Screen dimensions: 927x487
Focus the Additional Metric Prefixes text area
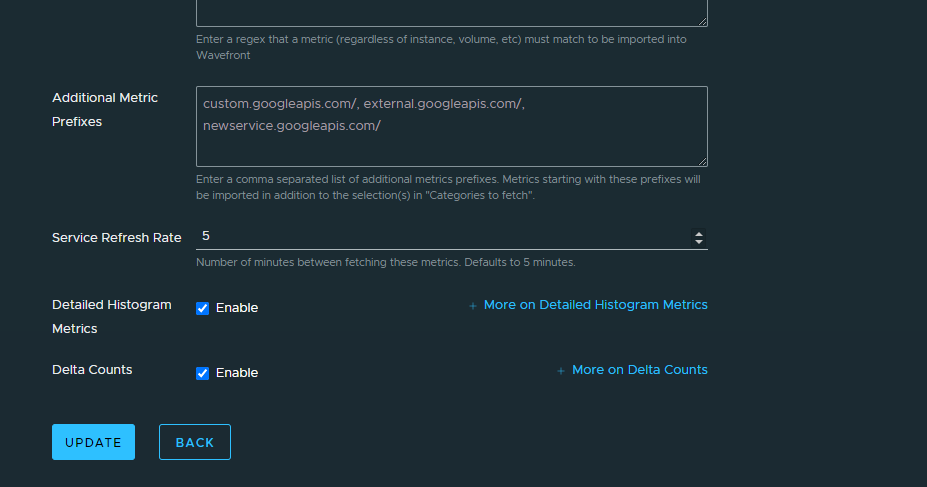(450, 140)
